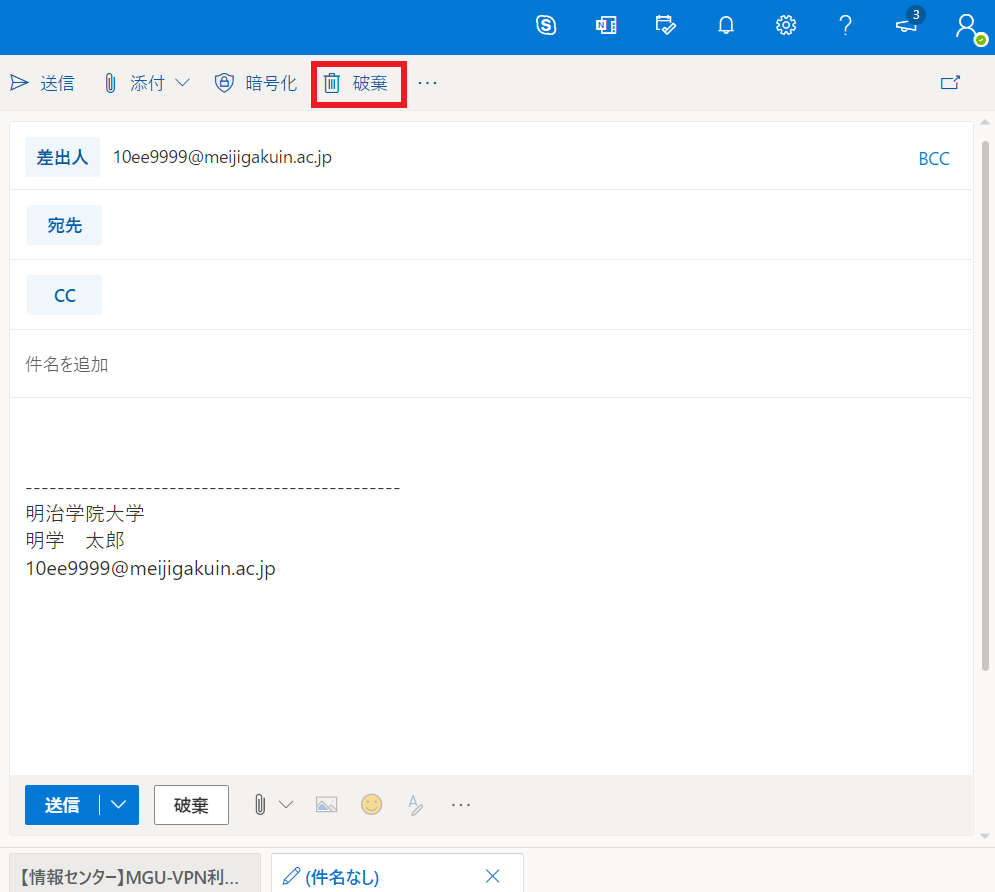Viewport: 995px width, 892px height.
Task: Insert an inline picture icon
Action: [326, 805]
